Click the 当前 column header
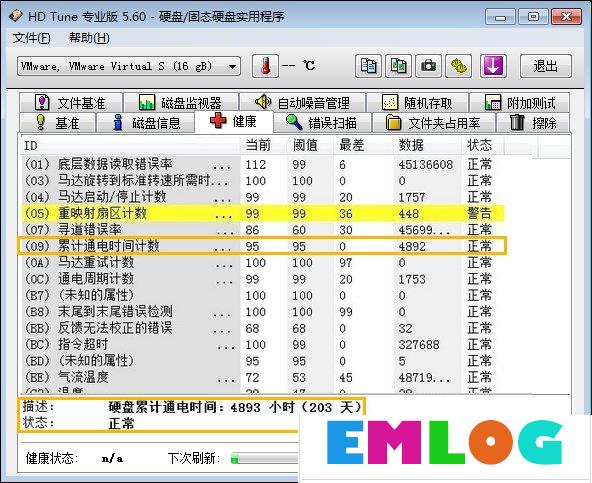 [264, 145]
